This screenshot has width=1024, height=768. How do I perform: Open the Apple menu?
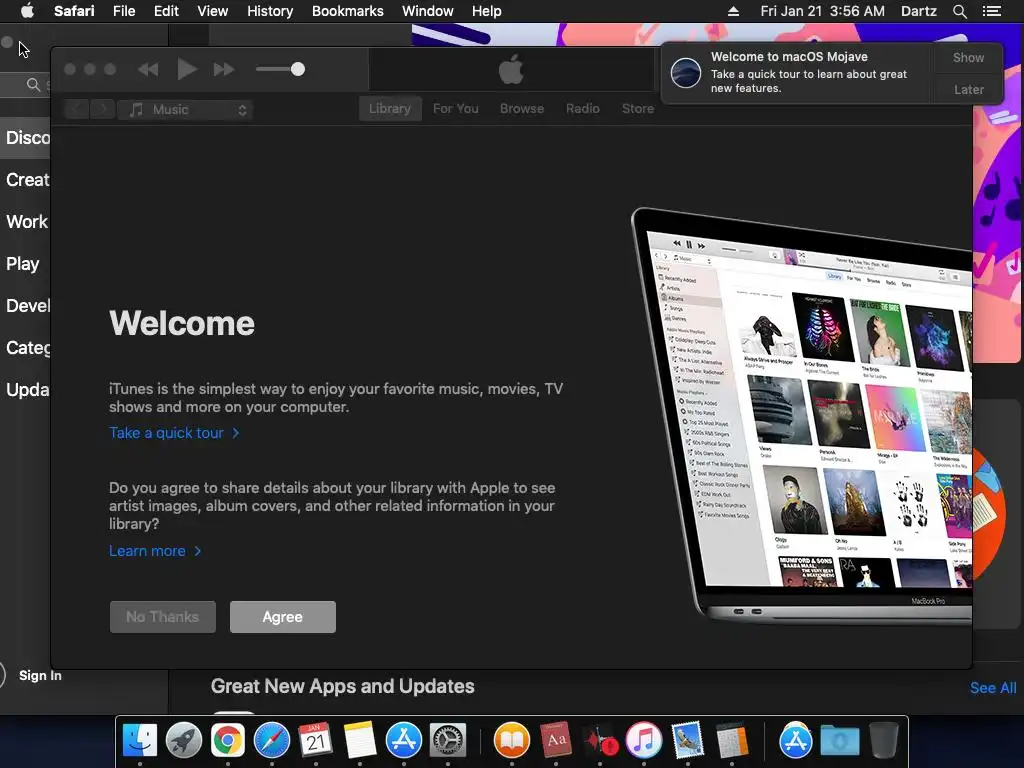coord(27,11)
